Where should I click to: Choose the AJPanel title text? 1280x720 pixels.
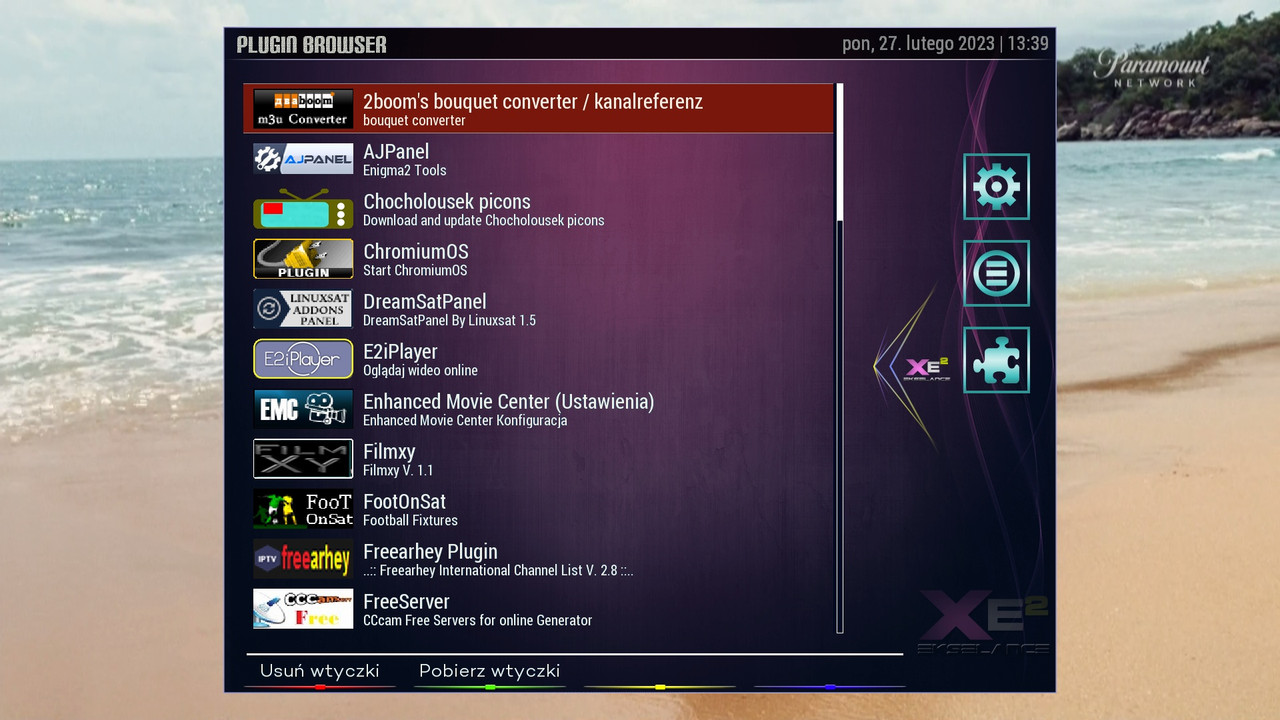click(396, 152)
